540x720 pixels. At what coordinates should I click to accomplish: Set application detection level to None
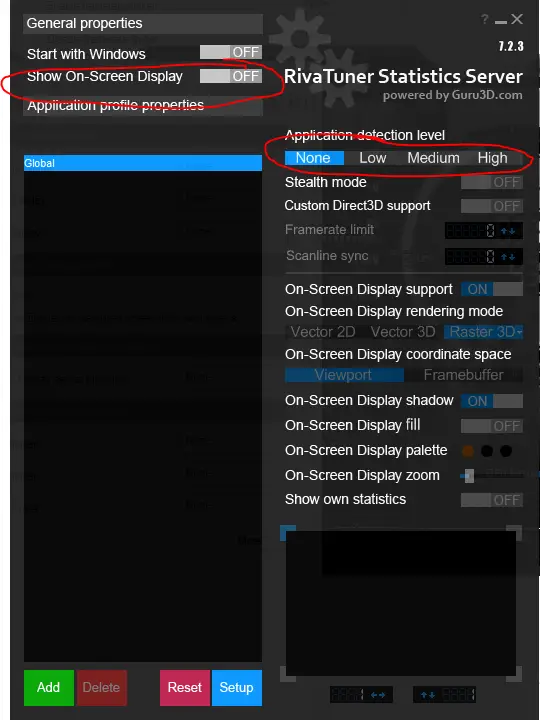point(314,158)
